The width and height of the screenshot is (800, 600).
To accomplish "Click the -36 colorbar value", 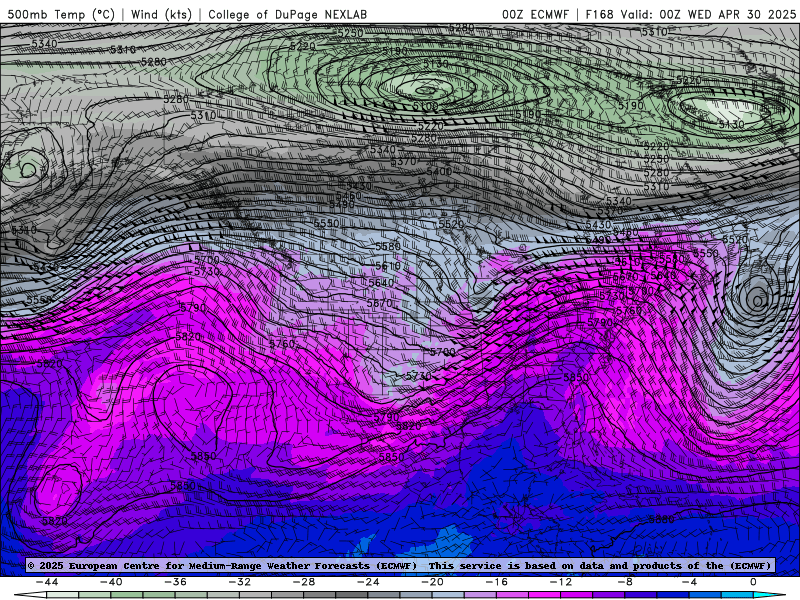I will pos(176,582).
